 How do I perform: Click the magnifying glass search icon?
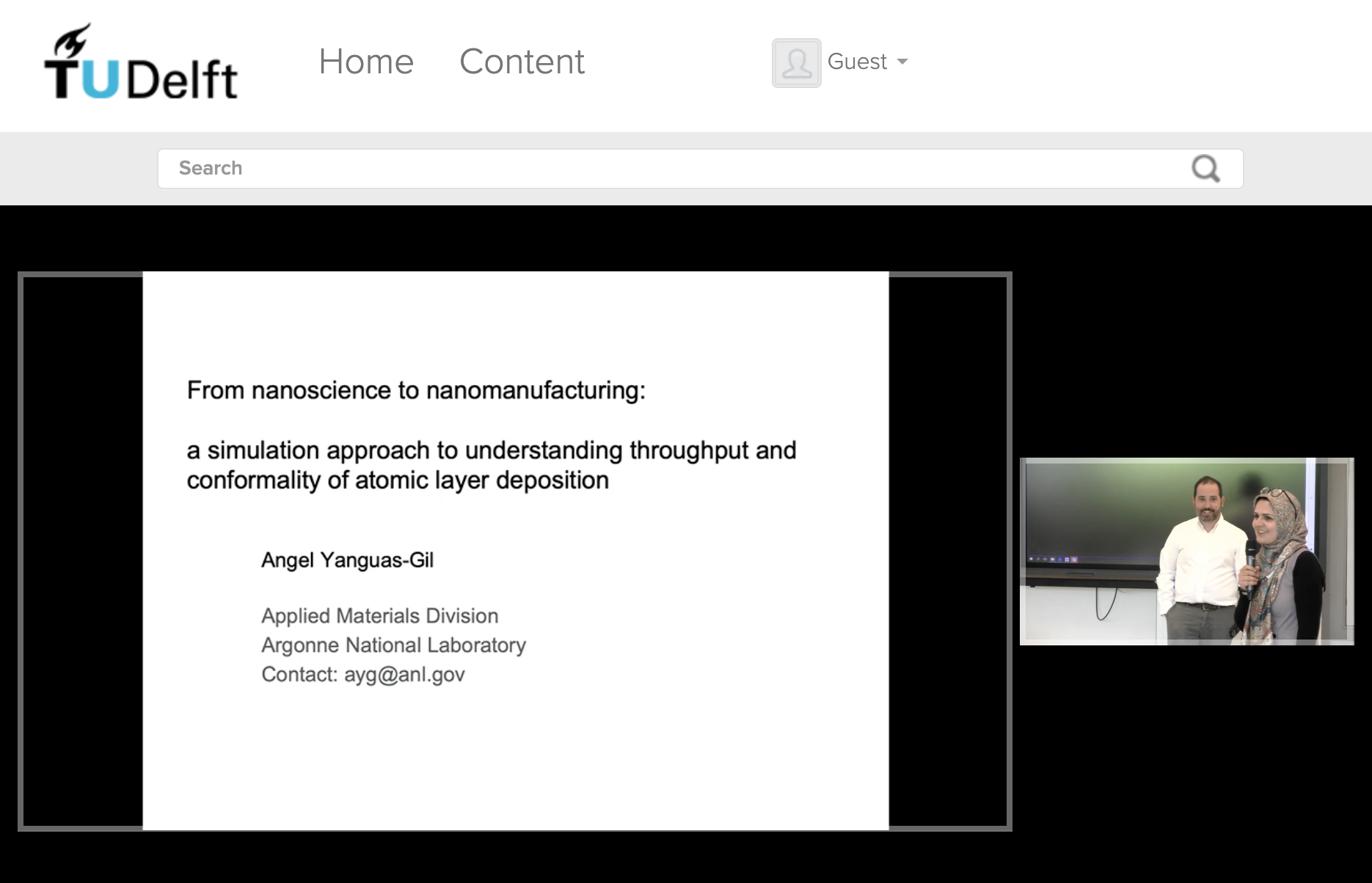[1205, 169]
